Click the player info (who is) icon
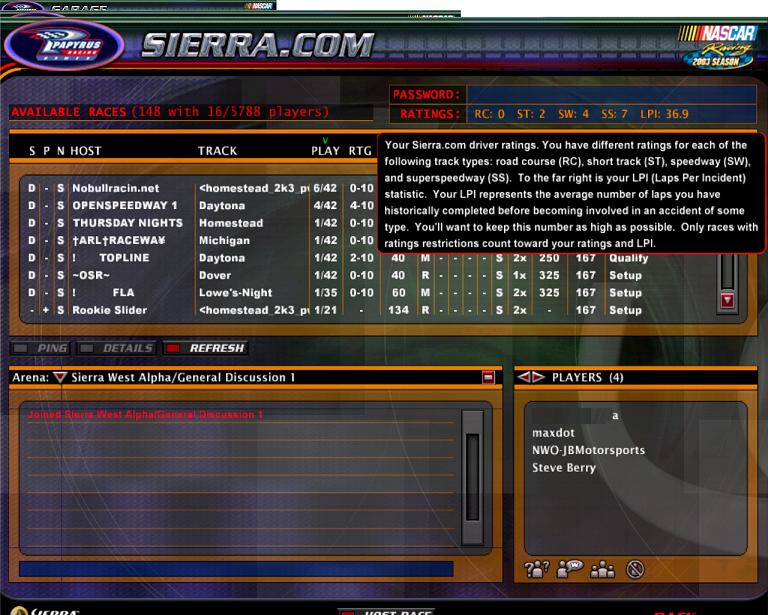768x615 pixels. click(x=536, y=569)
